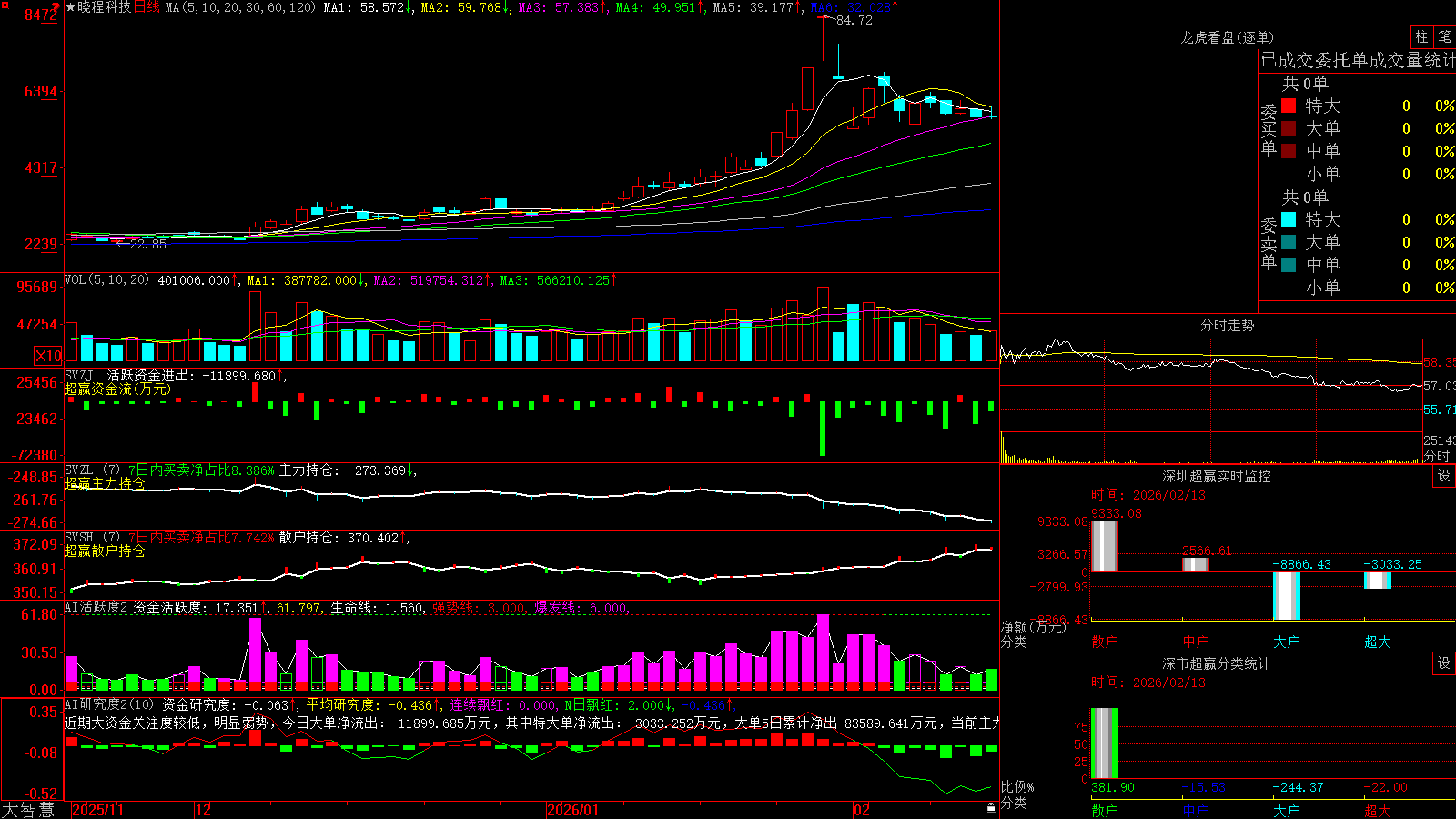Image resolution: width=1456 pixels, height=819 pixels.
Task: Click the 日线 period label
Action: point(147,7)
